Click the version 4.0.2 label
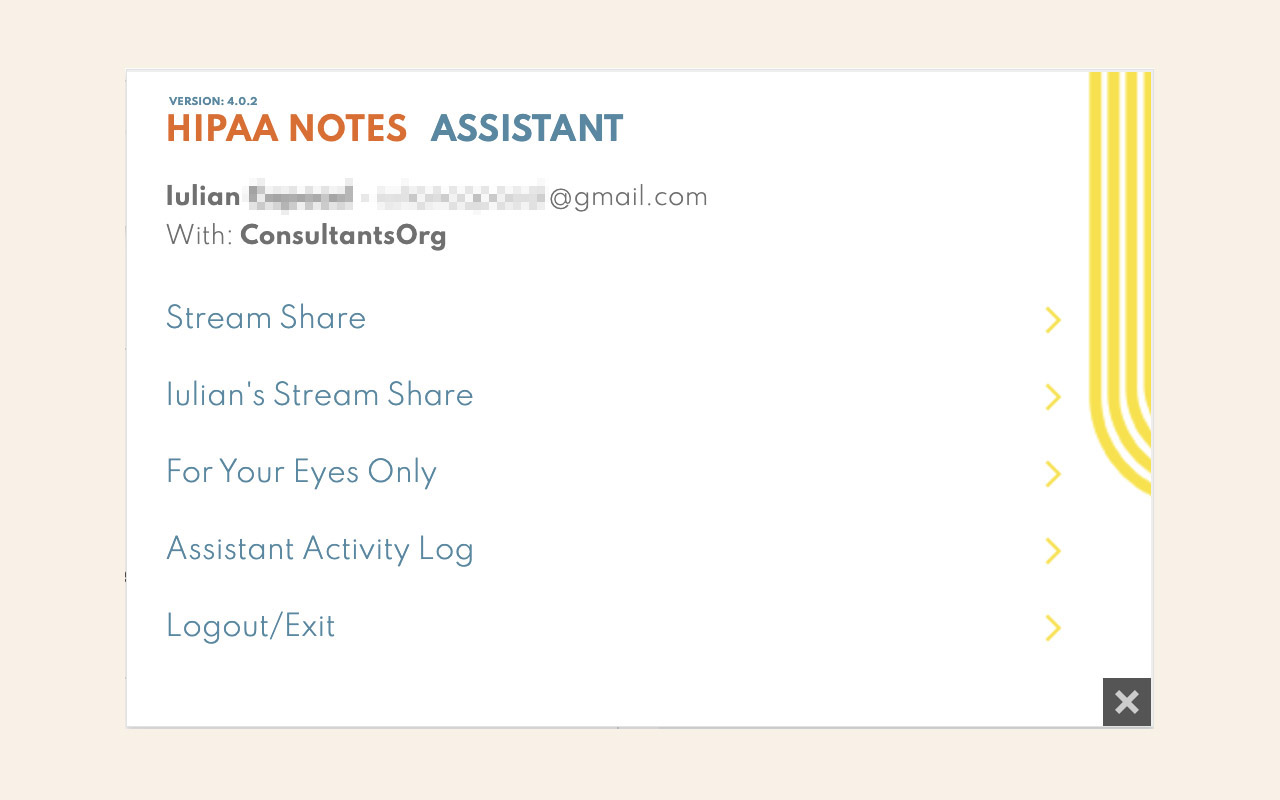Viewport: 1280px width, 800px height. 213,101
